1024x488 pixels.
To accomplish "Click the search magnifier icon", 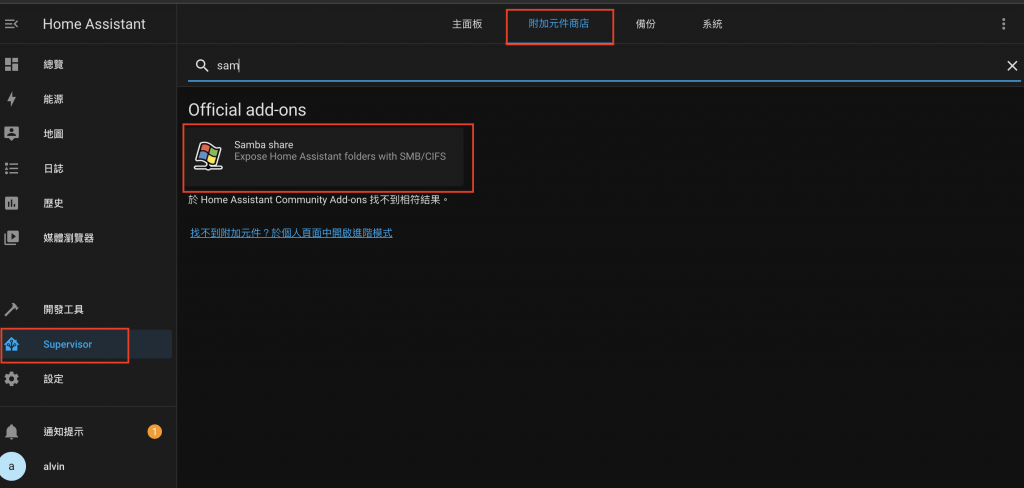I will point(202,65).
